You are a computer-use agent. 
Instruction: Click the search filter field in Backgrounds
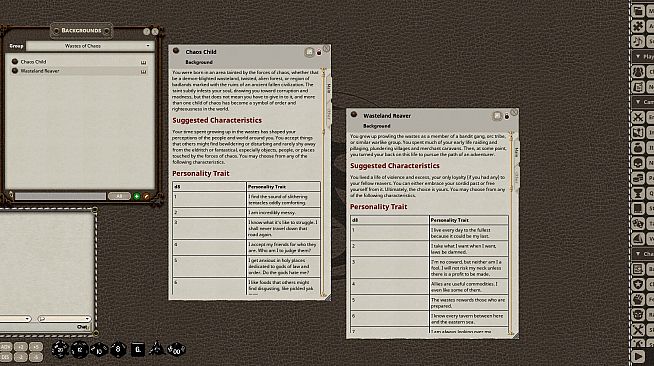(60, 196)
